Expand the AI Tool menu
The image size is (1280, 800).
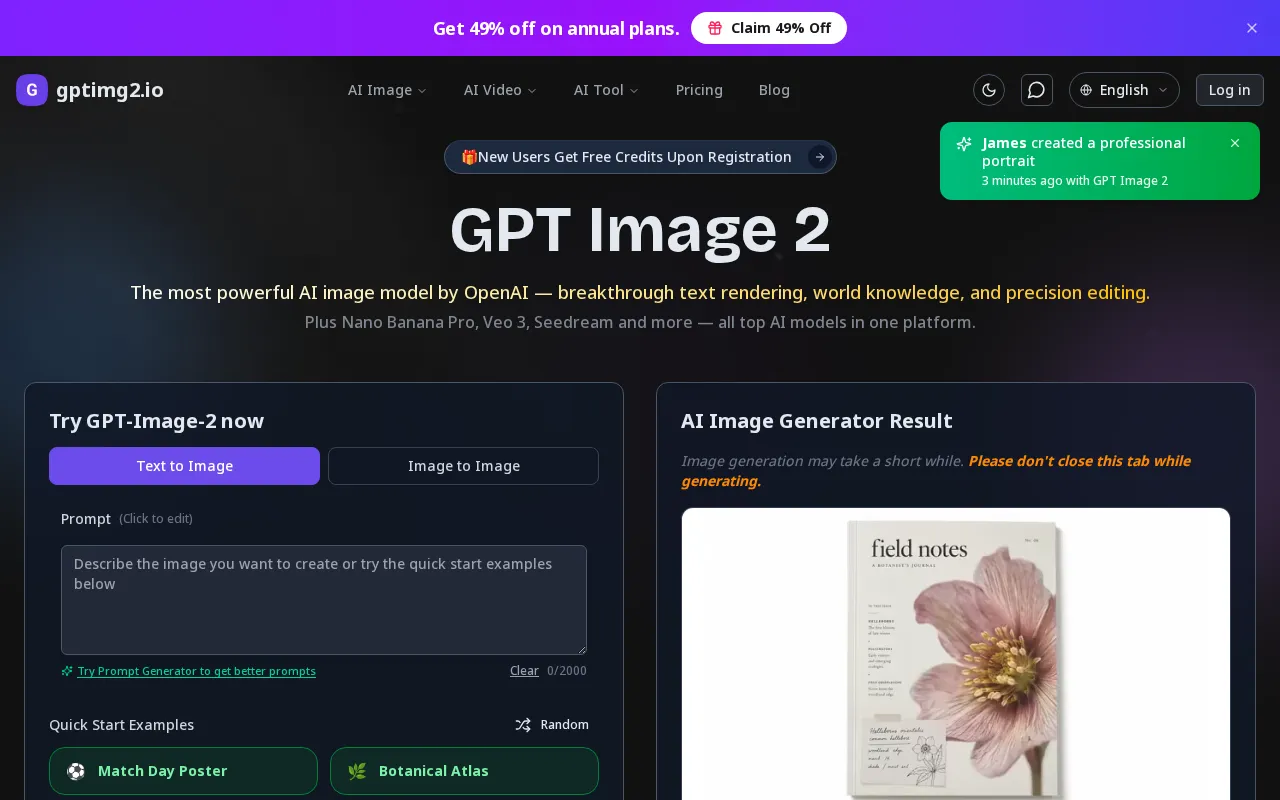click(606, 90)
